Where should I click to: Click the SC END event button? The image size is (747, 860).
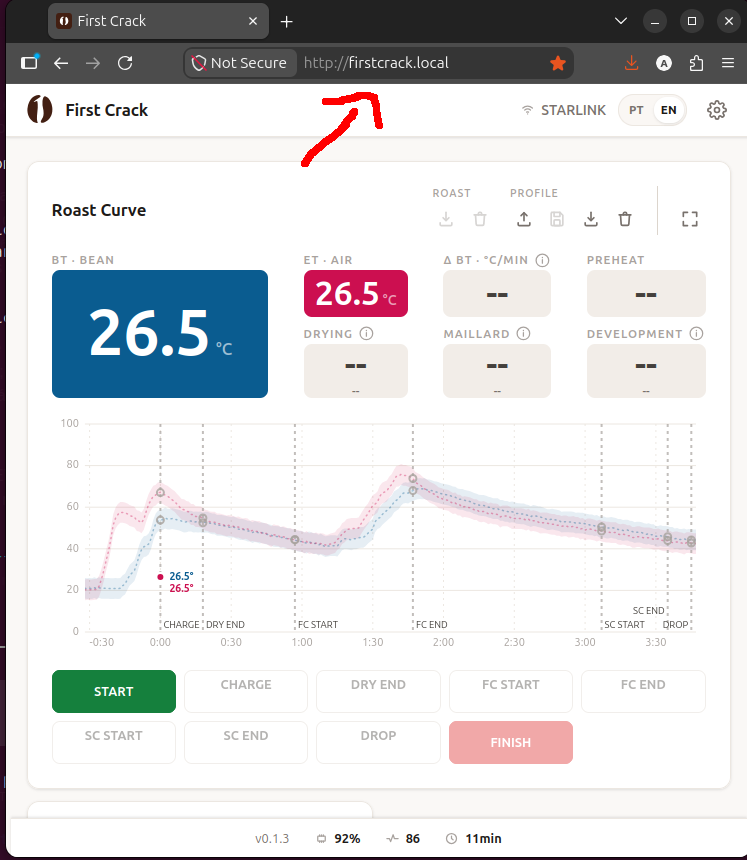[246, 742]
